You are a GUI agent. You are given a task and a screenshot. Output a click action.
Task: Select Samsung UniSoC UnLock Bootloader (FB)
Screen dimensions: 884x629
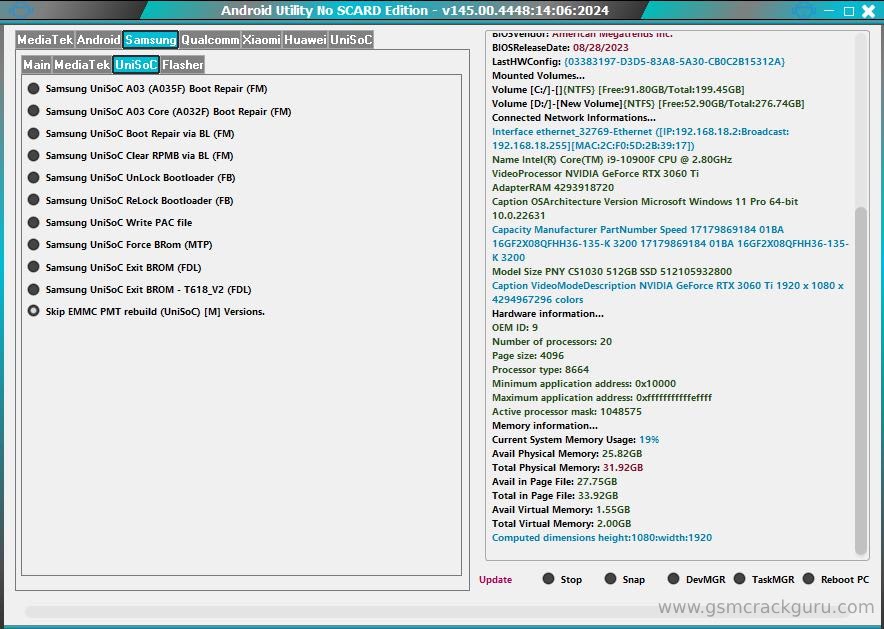pos(131,178)
